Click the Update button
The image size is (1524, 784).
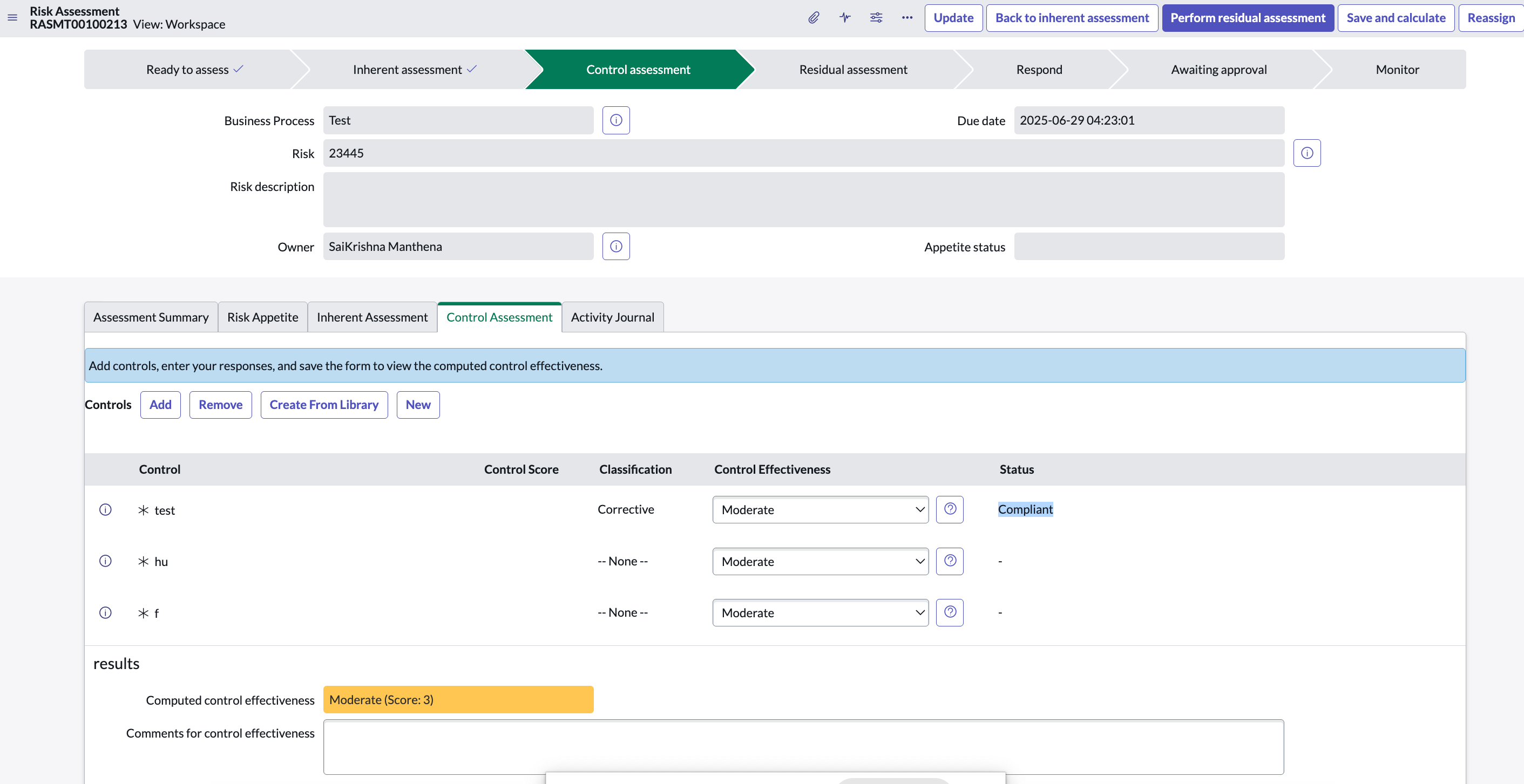click(x=953, y=18)
